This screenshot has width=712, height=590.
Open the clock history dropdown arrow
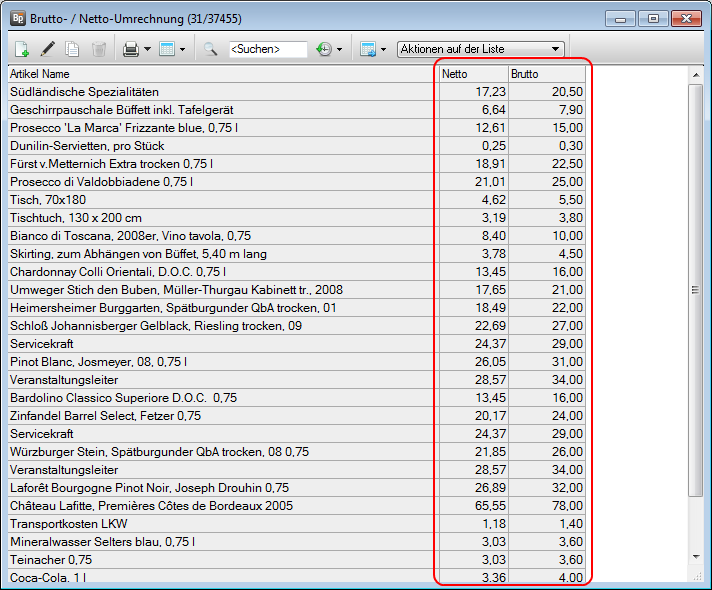339,49
